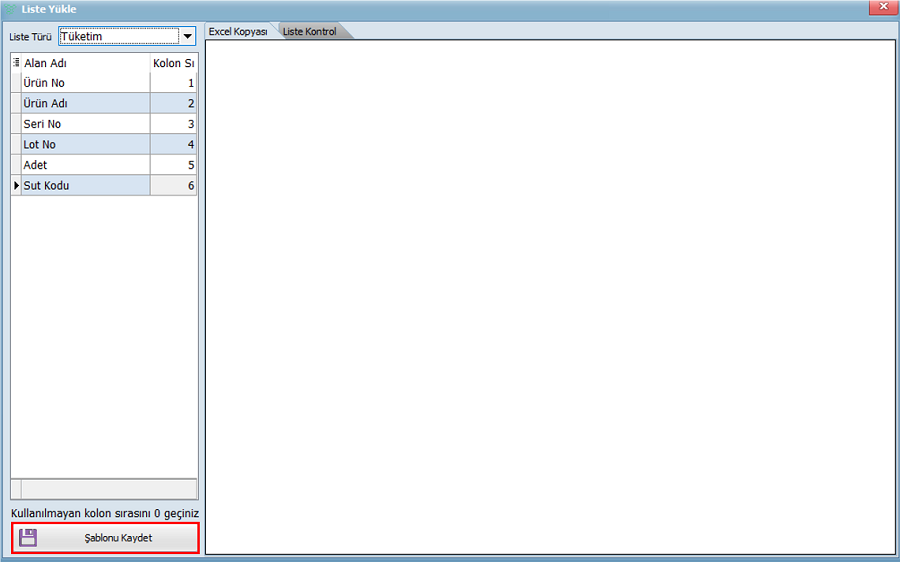
Task: Open the Liste Türü dropdown arrow
Action: tap(187, 37)
